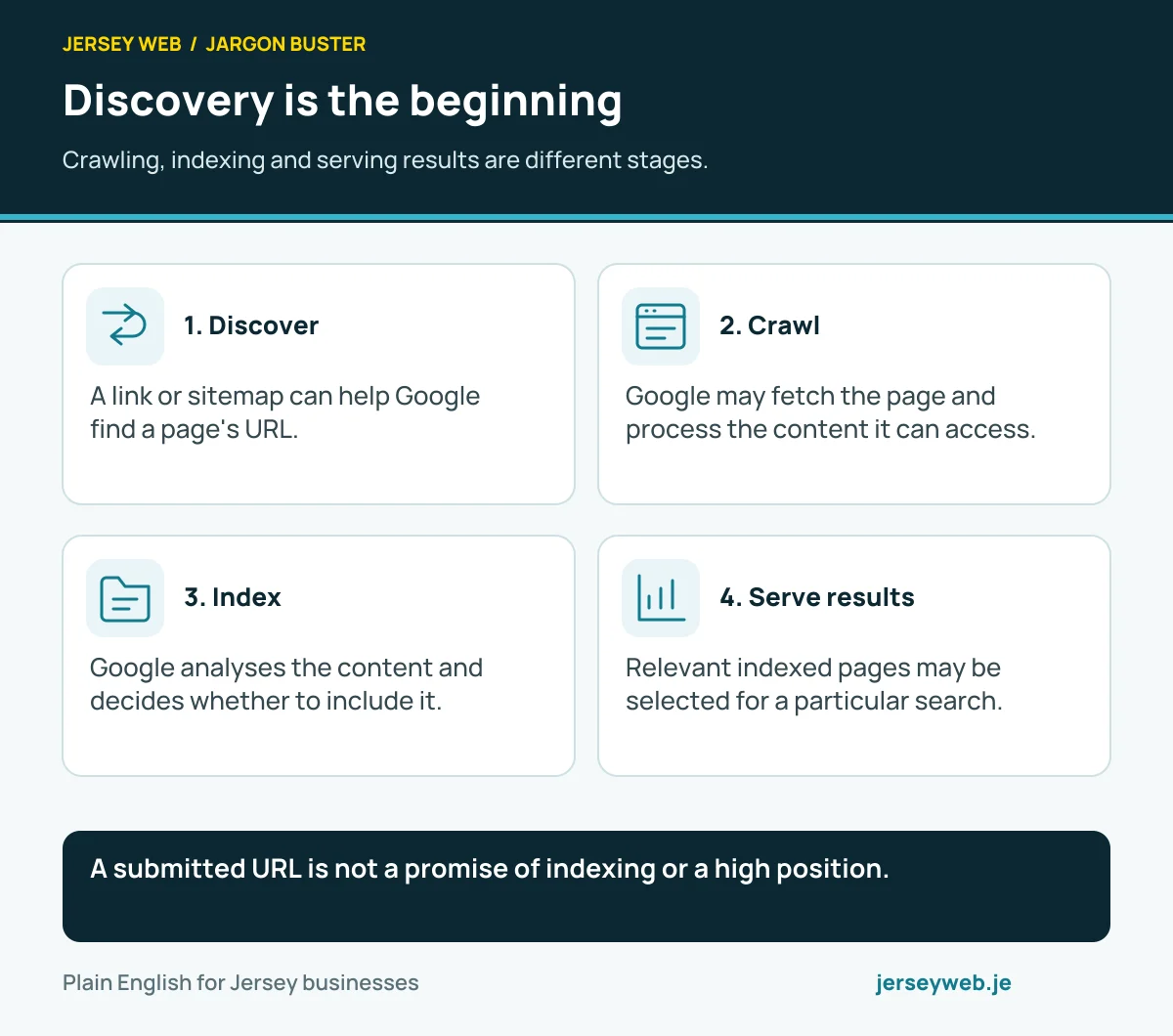The height and width of the screenshot is (1036, 1173).
Task: Click 'Plain English for Jersey businesses' footer text
Action: 240,983
